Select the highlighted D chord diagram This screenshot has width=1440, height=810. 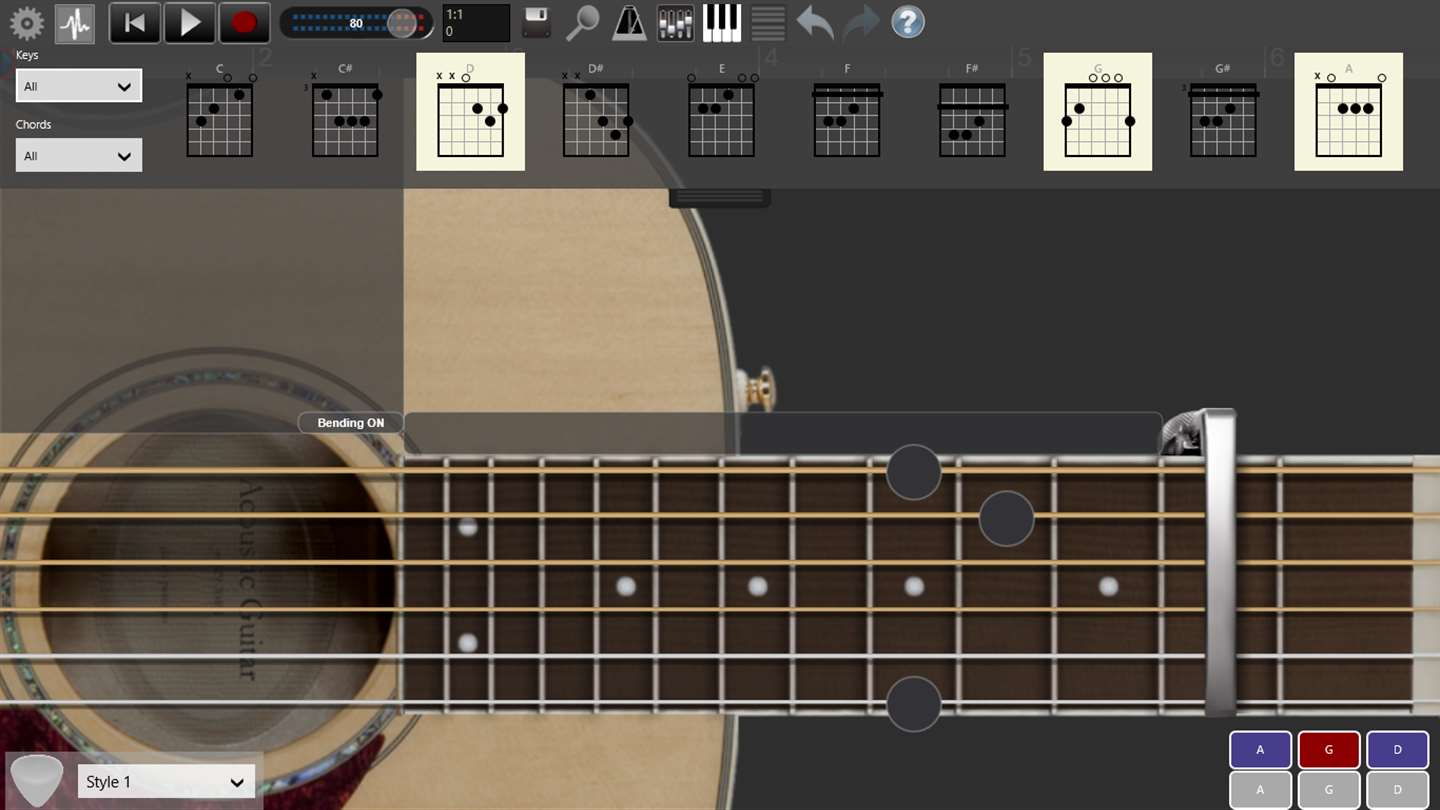point(470,112)
